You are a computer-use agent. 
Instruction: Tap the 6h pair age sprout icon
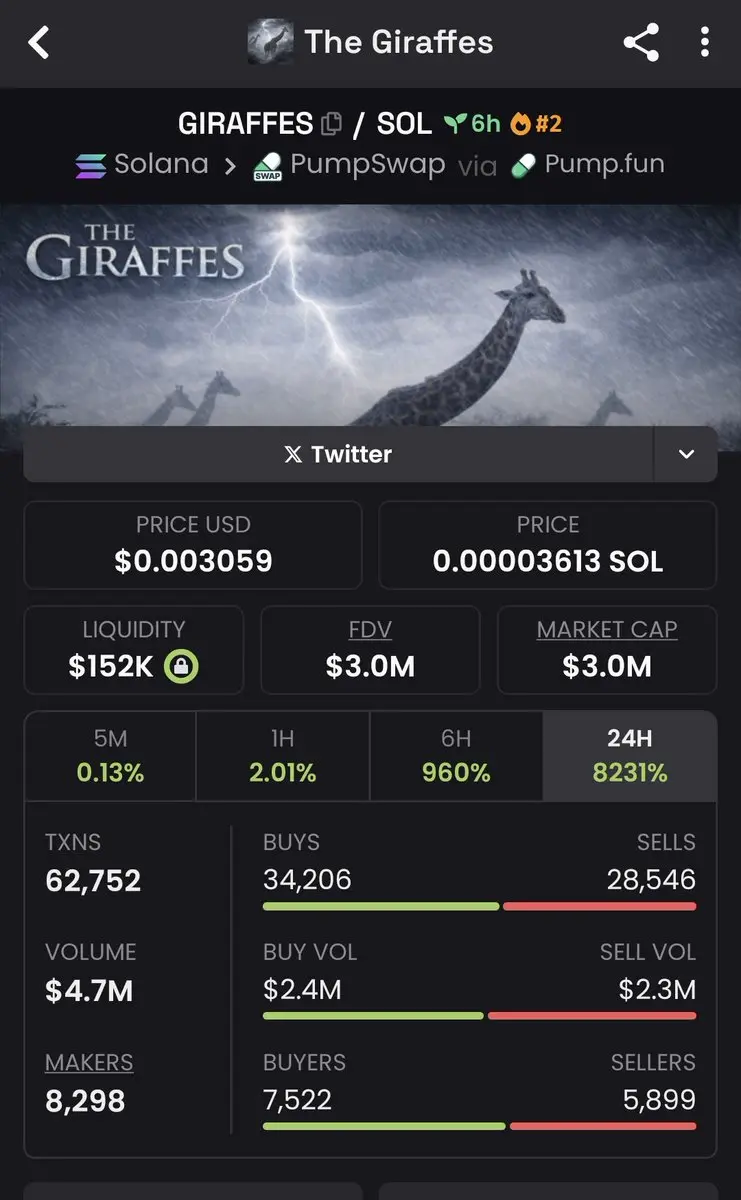457,124
